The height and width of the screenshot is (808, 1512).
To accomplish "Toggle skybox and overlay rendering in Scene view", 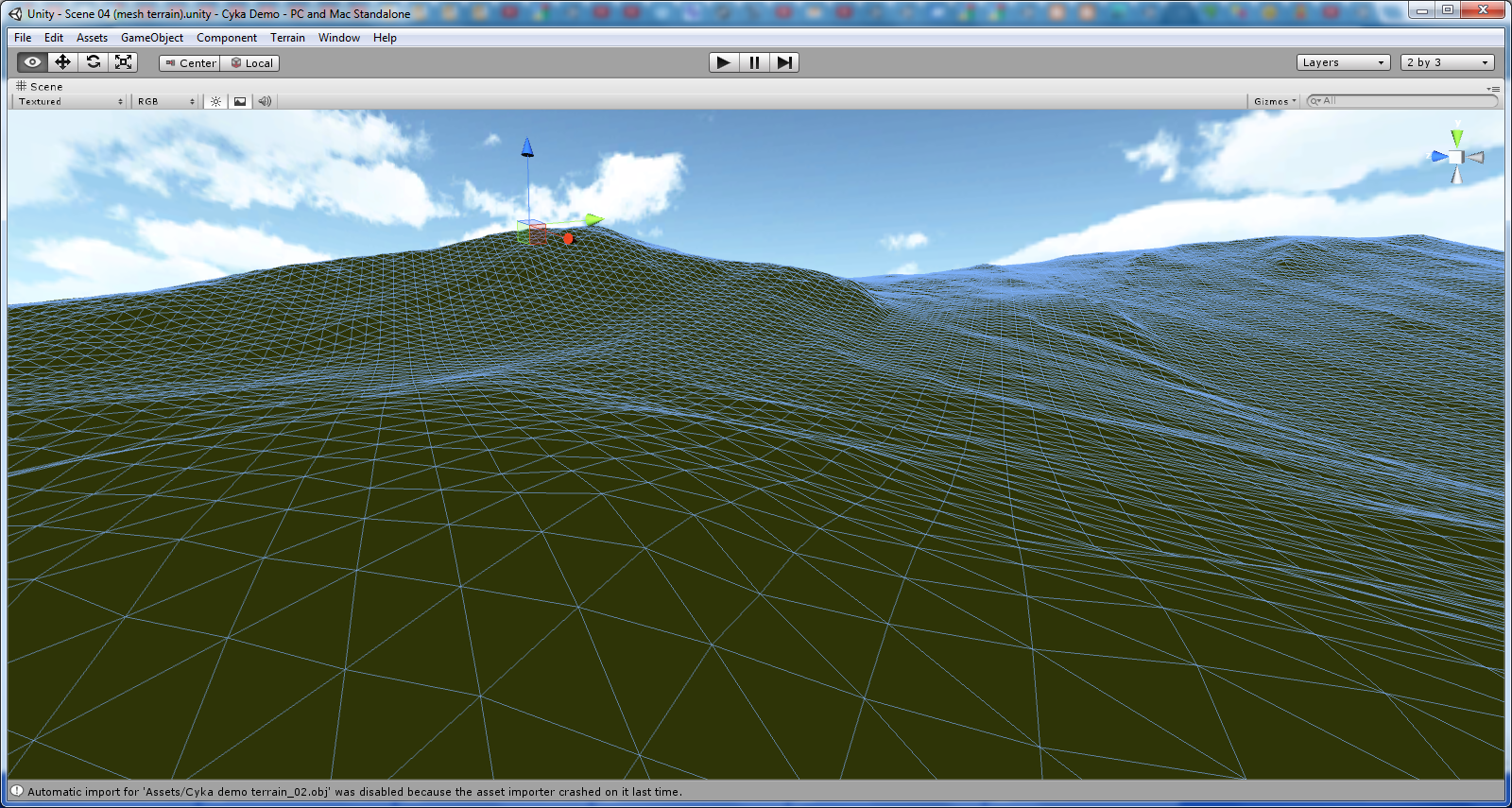I will 240,101.
